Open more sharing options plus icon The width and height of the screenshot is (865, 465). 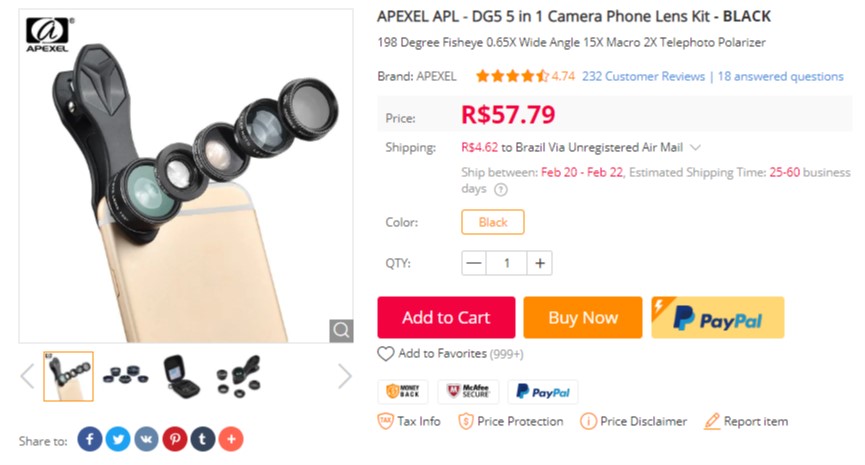pyautogui.click(x=231, y=439)
